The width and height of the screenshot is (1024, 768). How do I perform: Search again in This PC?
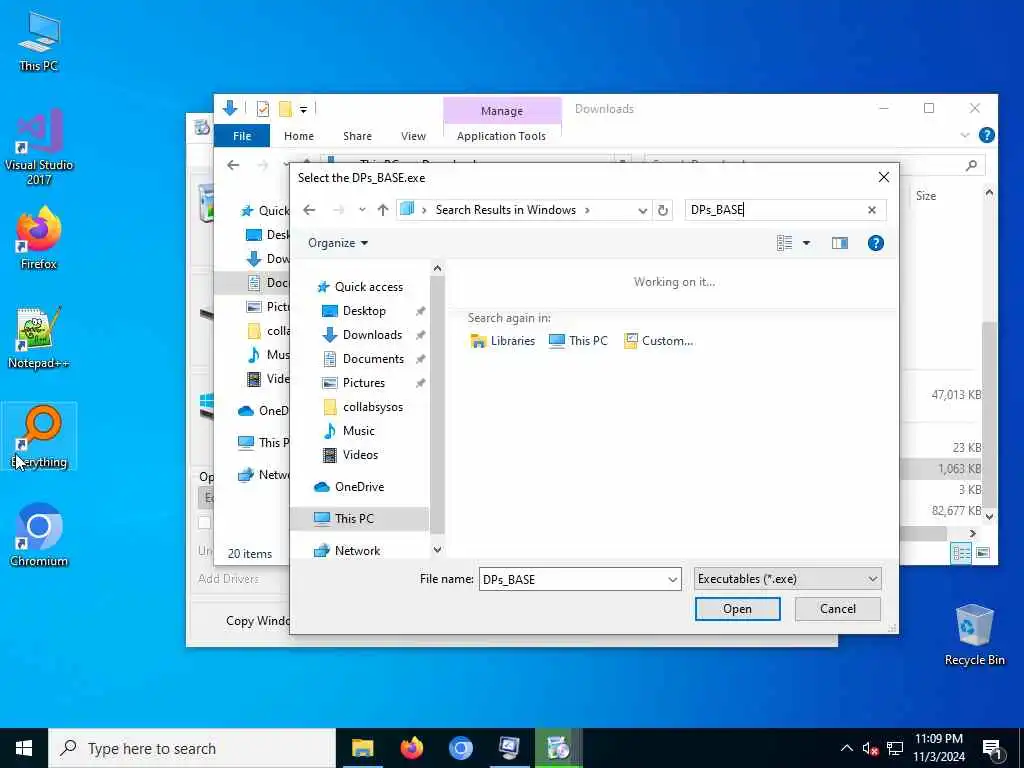coord(578,341)
